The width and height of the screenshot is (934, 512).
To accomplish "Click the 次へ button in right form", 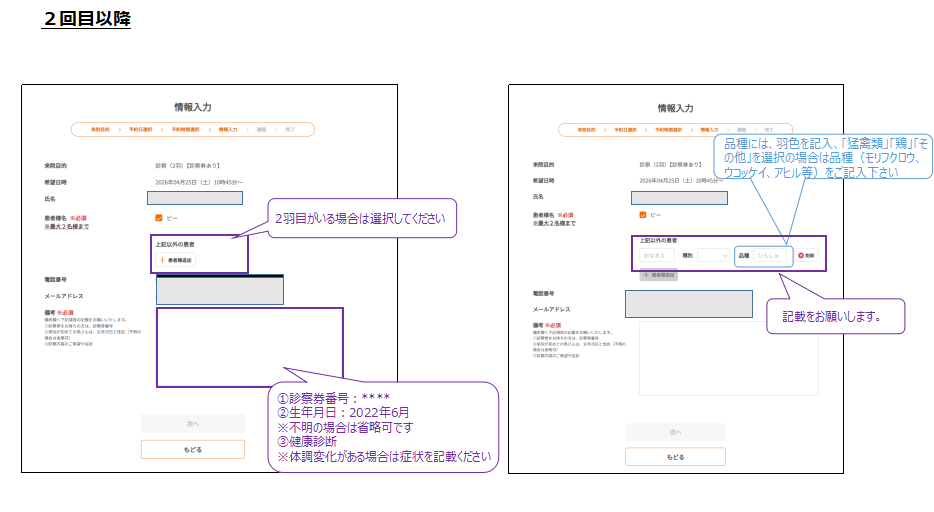I will 676,432.
